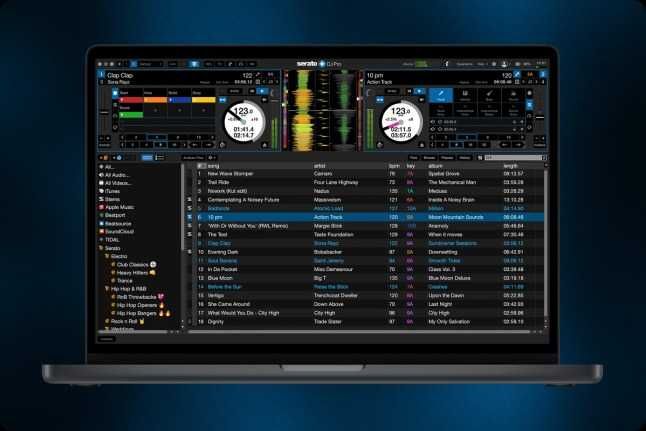The width and height of the screenshot is (646, 431).
Task: Click the lock icon below the left platter
Action: pyautogui.click(x=264, y=145)
